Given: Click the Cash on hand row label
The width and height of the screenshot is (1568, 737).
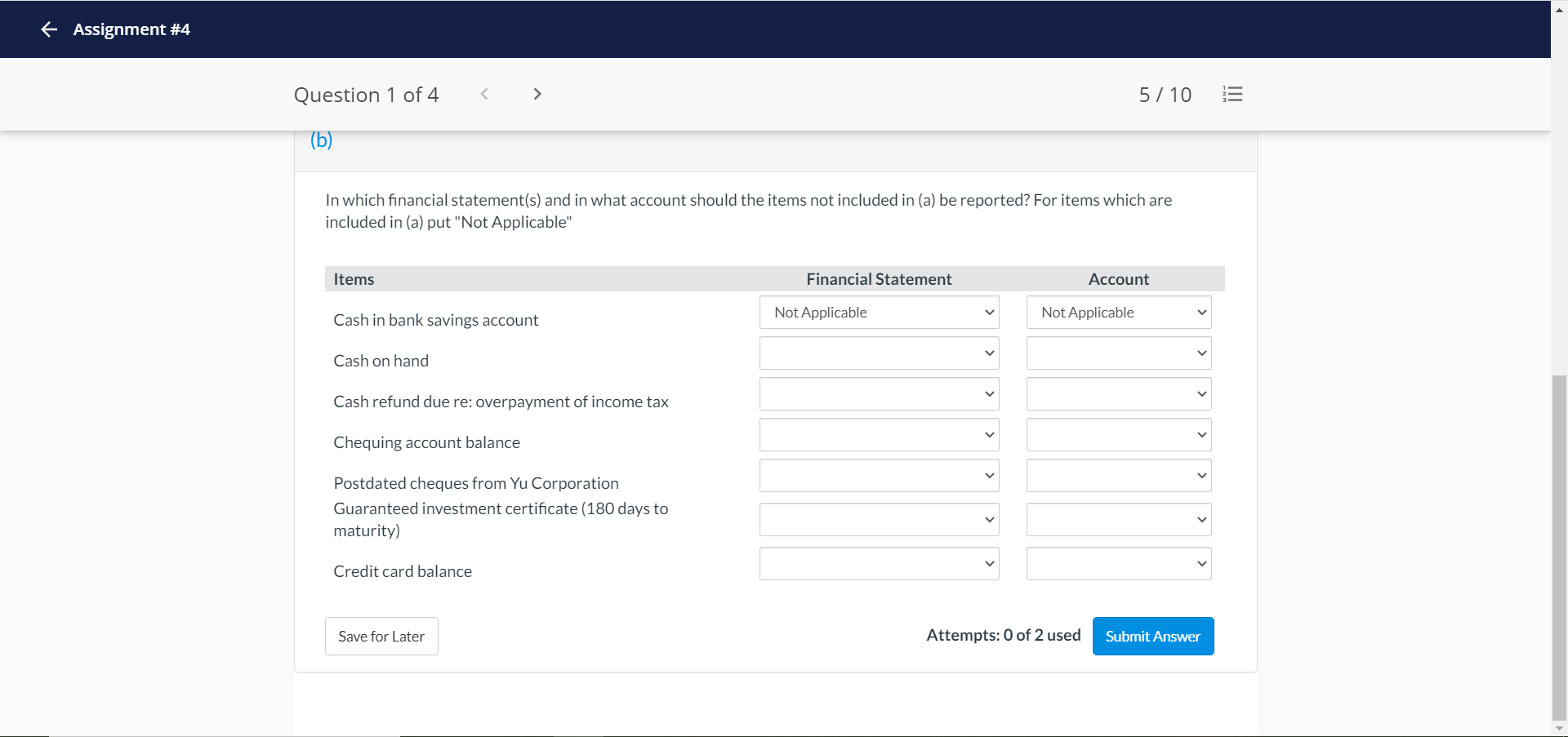Looking at the screenshot, I should 381,361.
